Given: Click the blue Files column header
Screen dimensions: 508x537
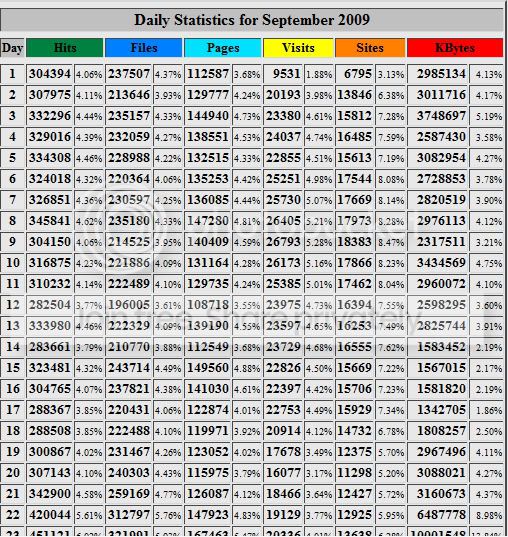Looking at the screenshot, I should coord(144,48).
